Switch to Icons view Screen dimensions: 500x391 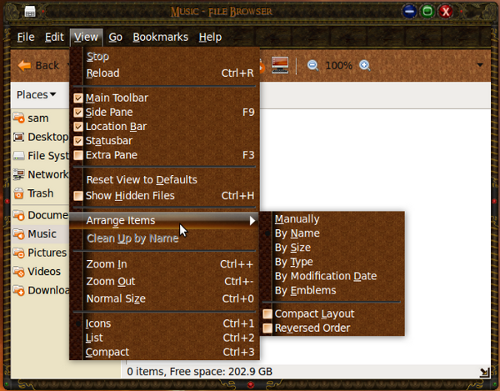(164, 324)
